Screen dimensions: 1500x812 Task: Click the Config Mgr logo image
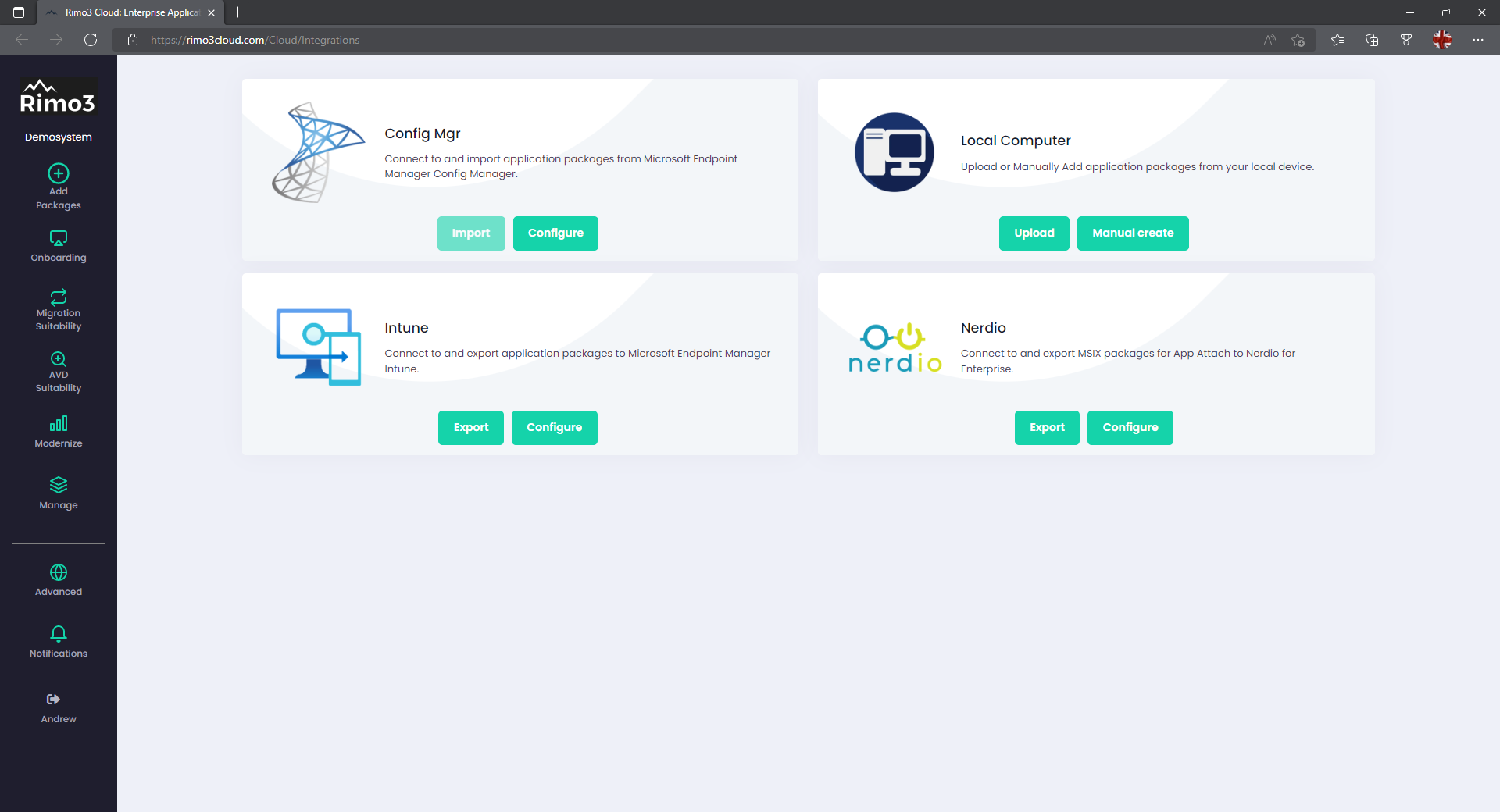318,153
